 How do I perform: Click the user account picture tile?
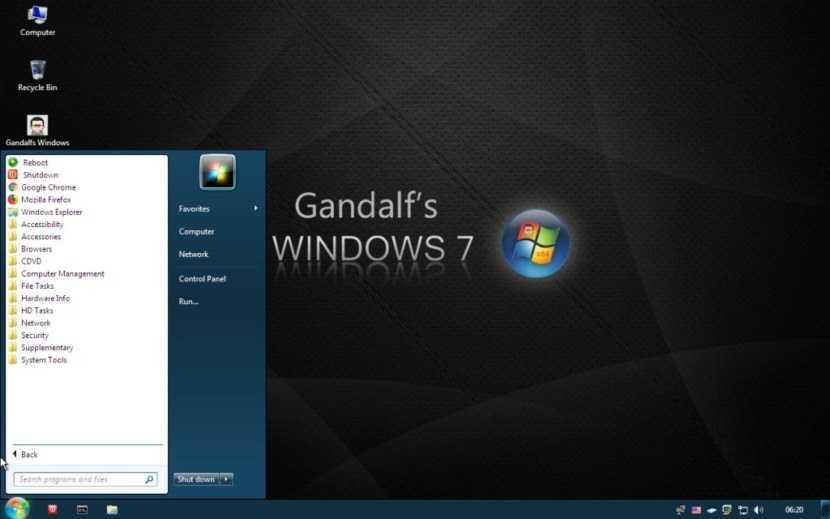click(217, 172)
